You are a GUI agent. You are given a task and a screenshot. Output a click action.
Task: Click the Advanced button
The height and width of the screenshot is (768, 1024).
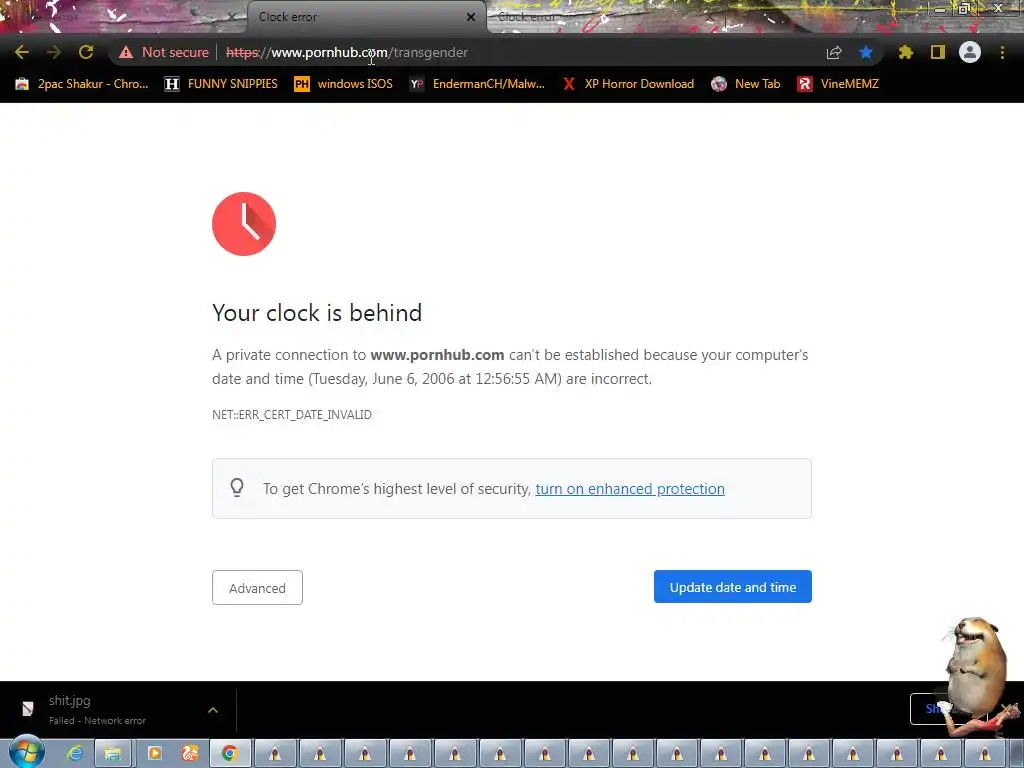[257, 588]
